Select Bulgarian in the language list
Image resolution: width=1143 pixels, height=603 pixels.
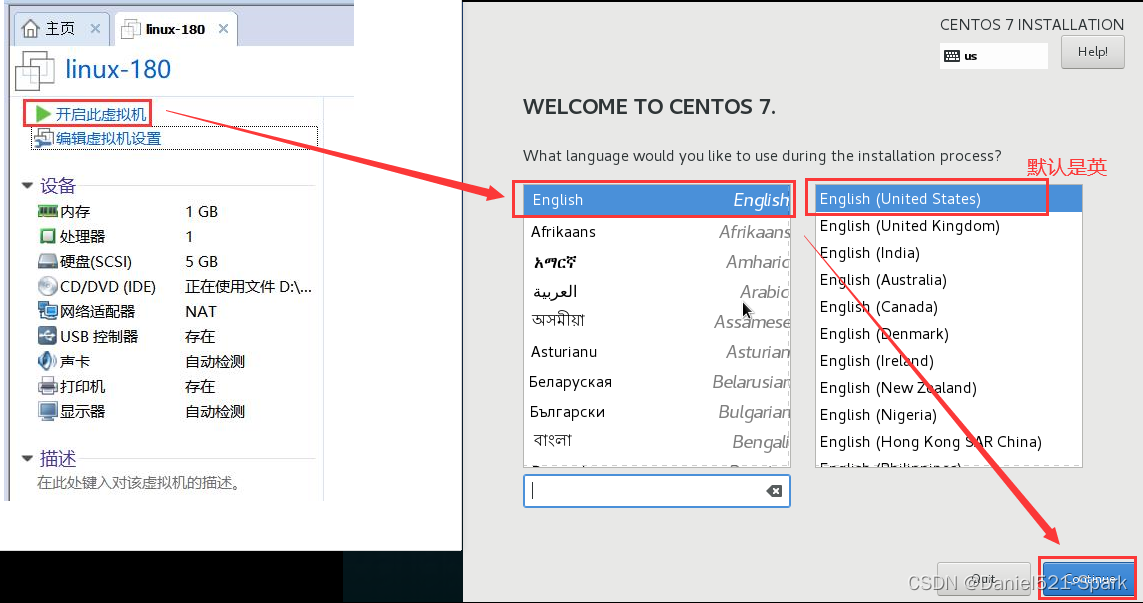[x=657, y=411]
